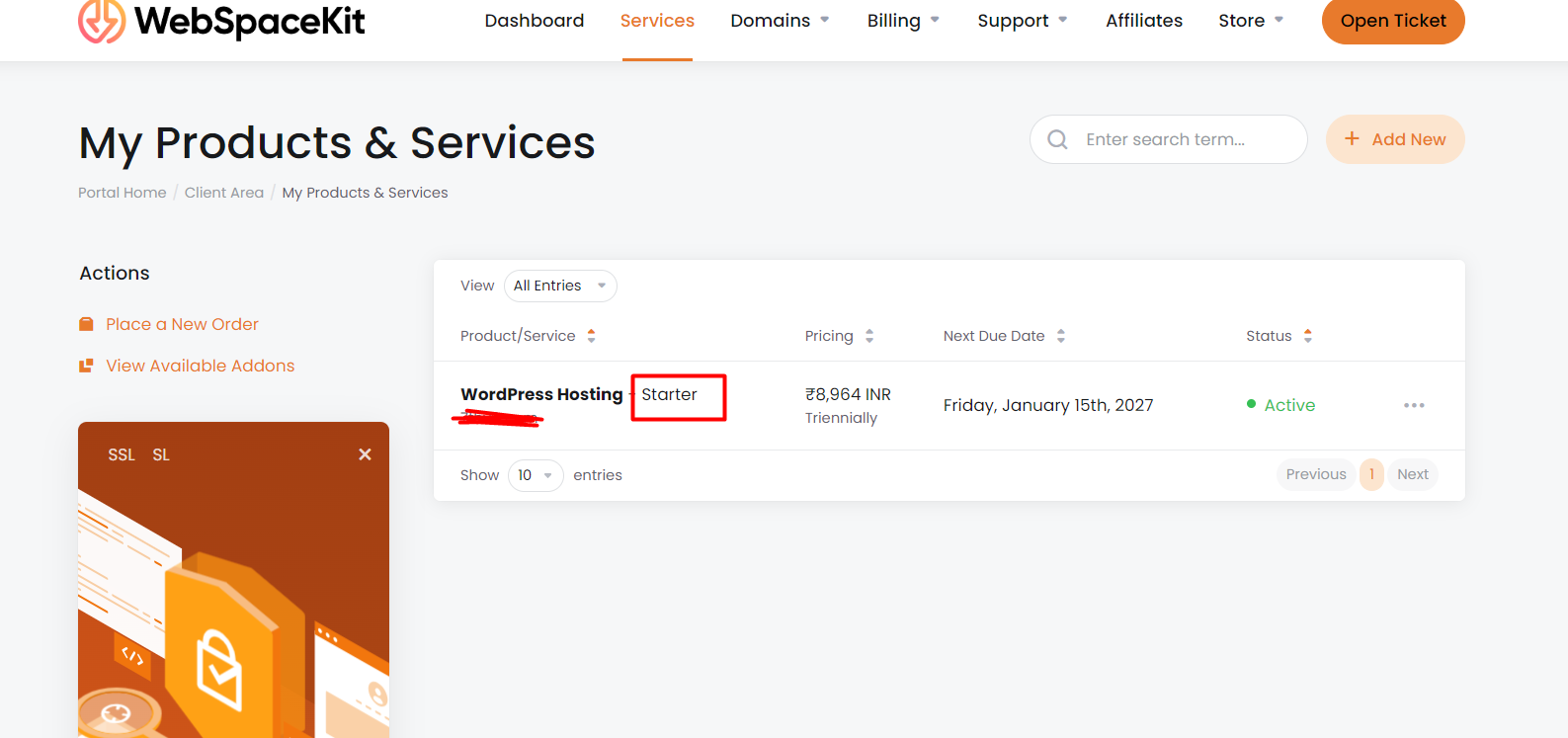1568x738 pixels.
Task: Focus the Enter search term field
Action: (1169, 139)
